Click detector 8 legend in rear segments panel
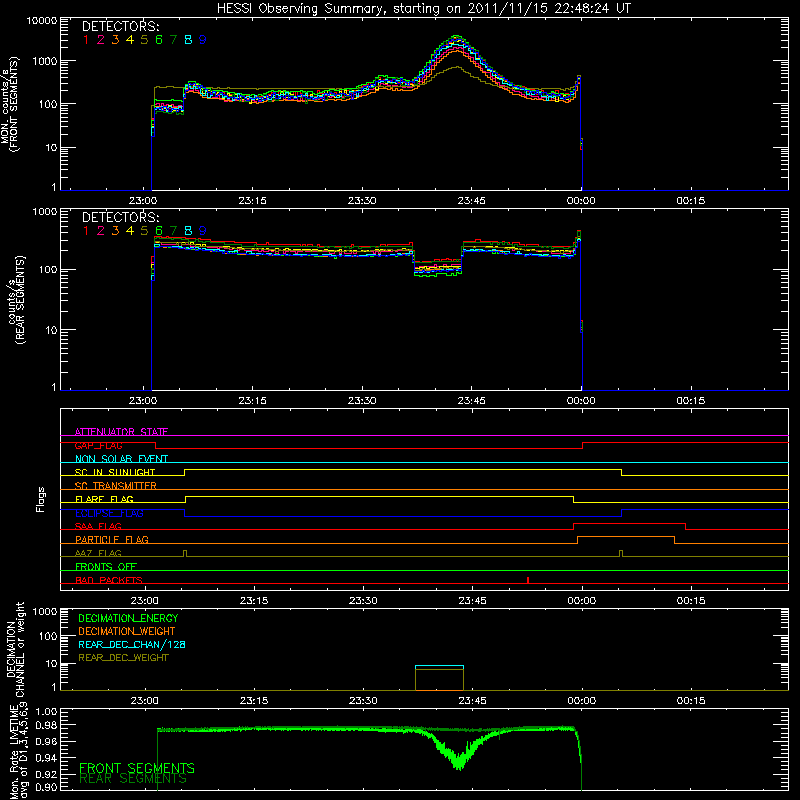The width and height of the screenshot is (800, 800). [x=188, y=231]
